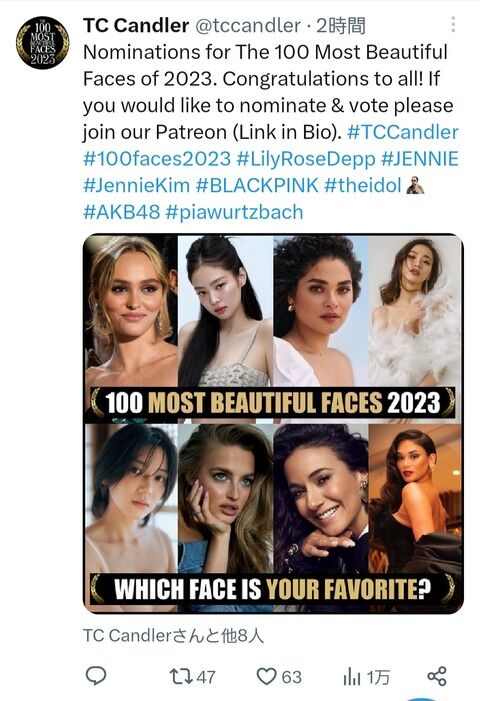480x701 pixels.
Task: Open view analytics bar chart icon
Action: (x=351, y=676)
